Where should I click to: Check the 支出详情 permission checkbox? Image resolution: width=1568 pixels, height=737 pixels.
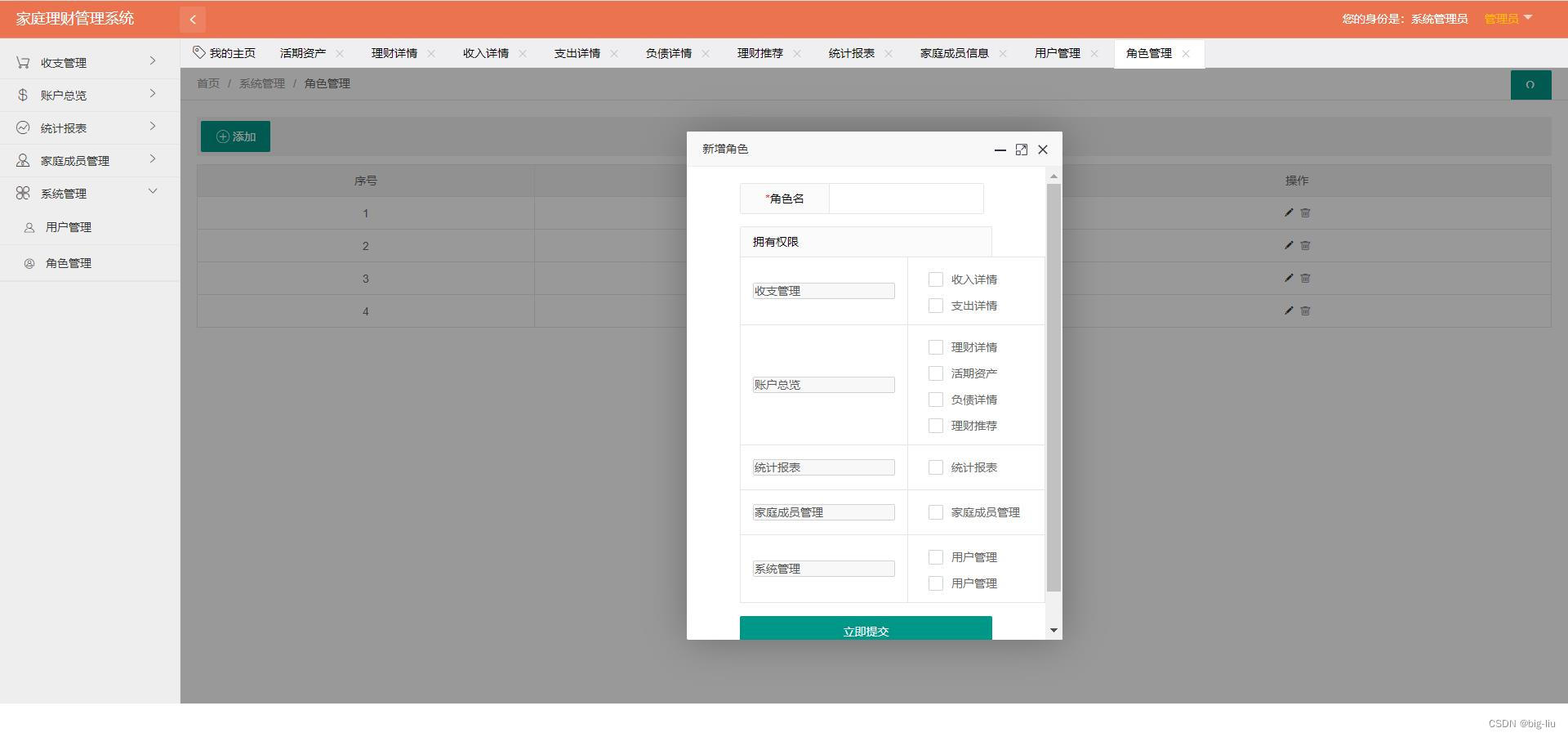(x=936, y=306)
